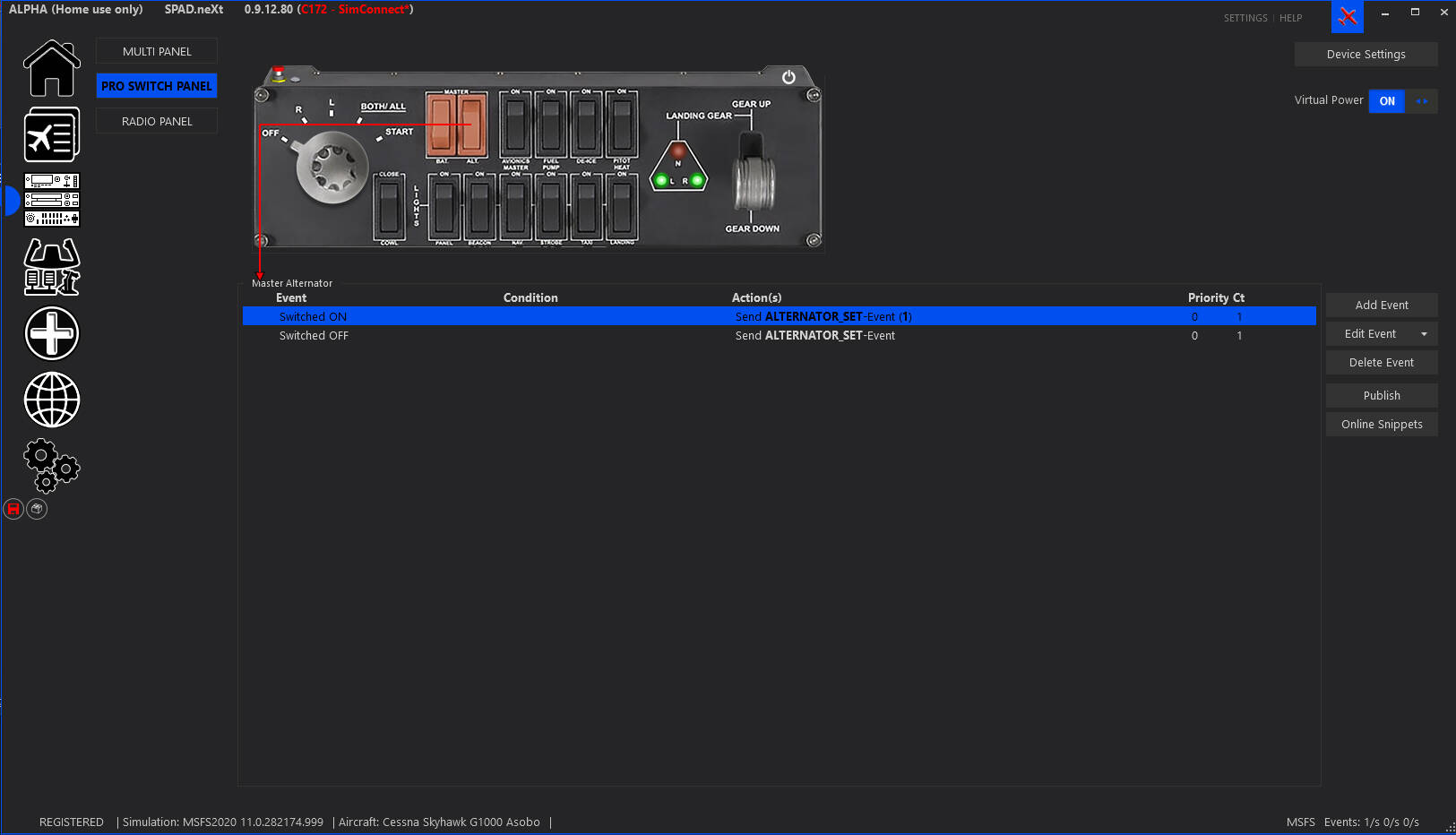
Task: Click the red save disk icon
Action: pos(13,509)
